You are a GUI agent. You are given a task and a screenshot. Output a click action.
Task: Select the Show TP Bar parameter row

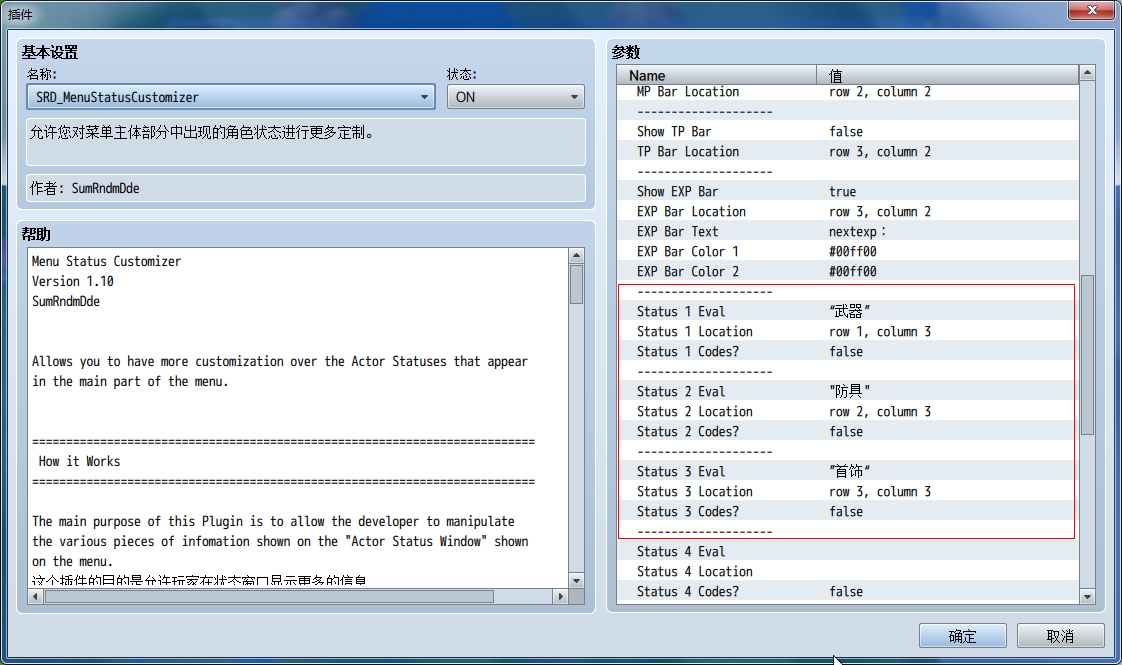(848, 131)
